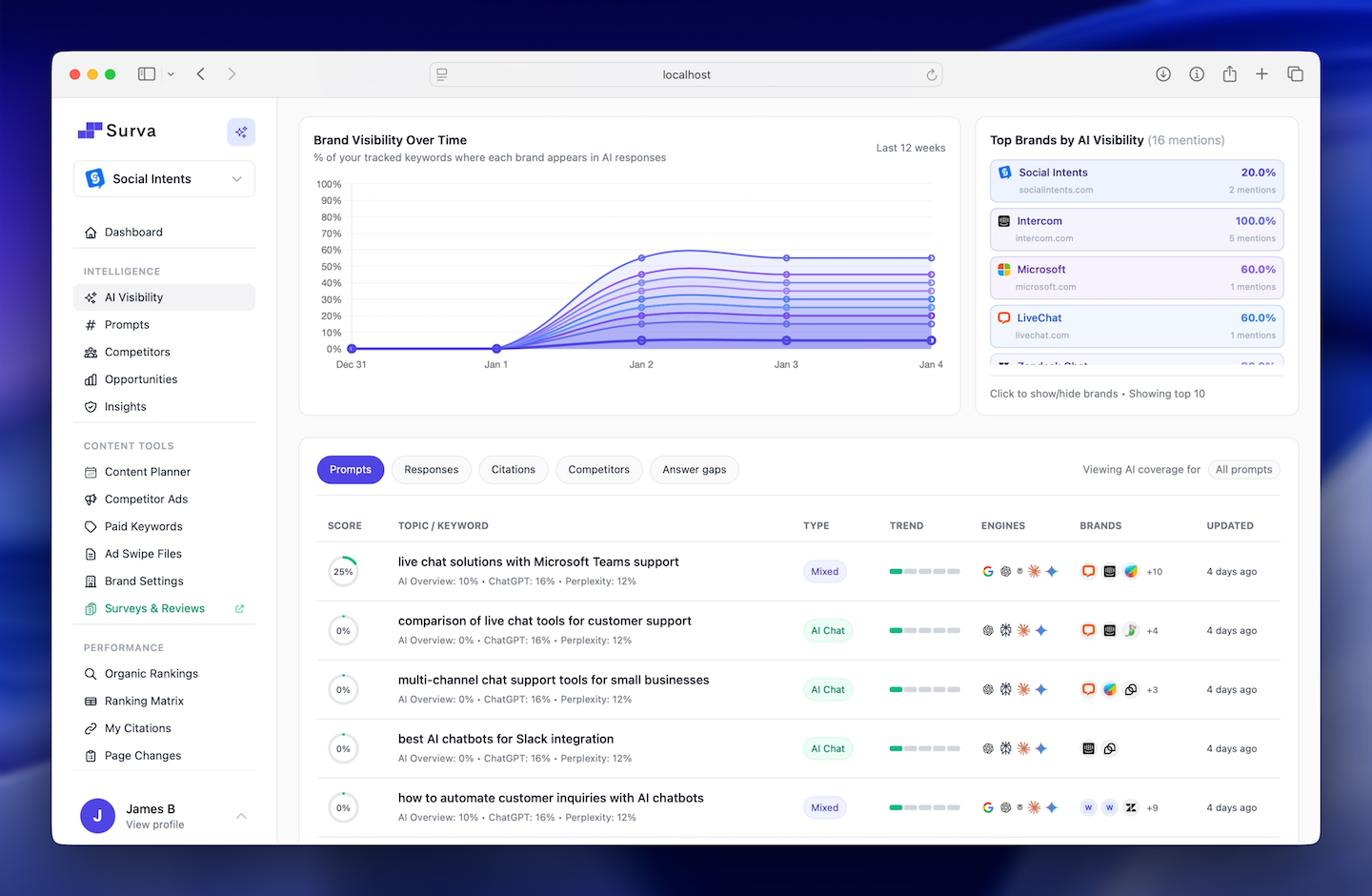
Task: Switch to the Citations tab
Action: pyautogui.click(x=513, y=469)
